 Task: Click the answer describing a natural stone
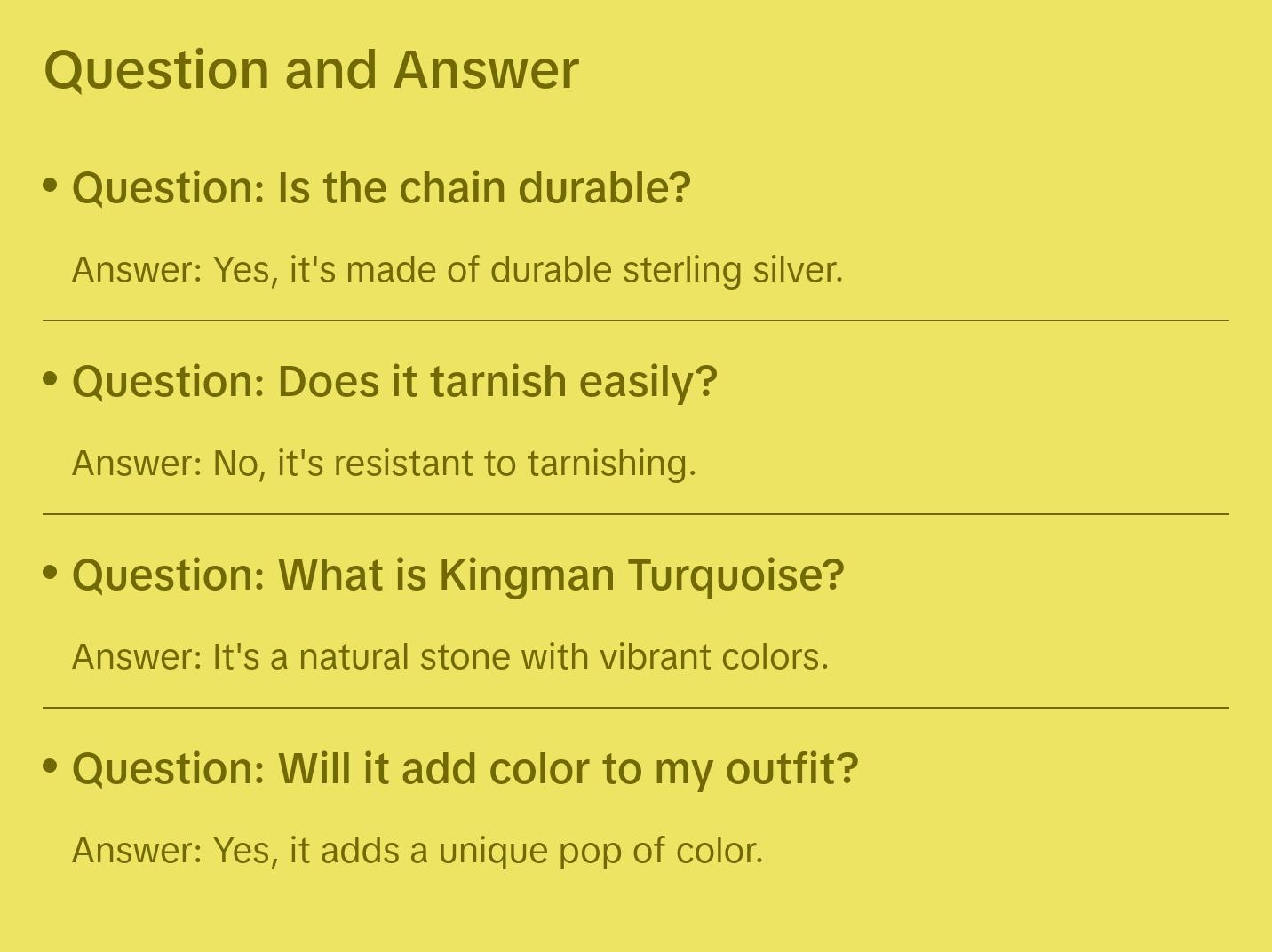(449, 657)
